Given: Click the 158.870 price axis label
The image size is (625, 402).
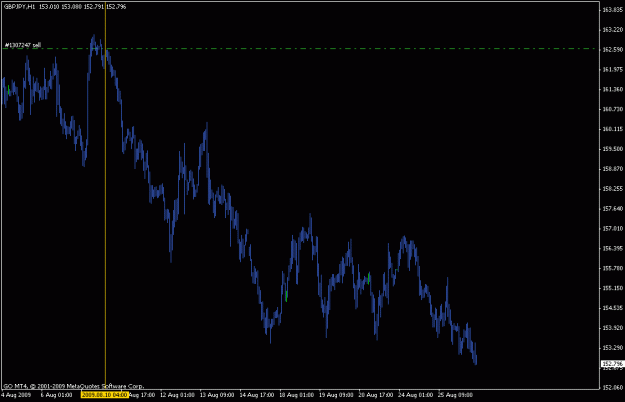Looking at the screenshot, I should [612, 169].
